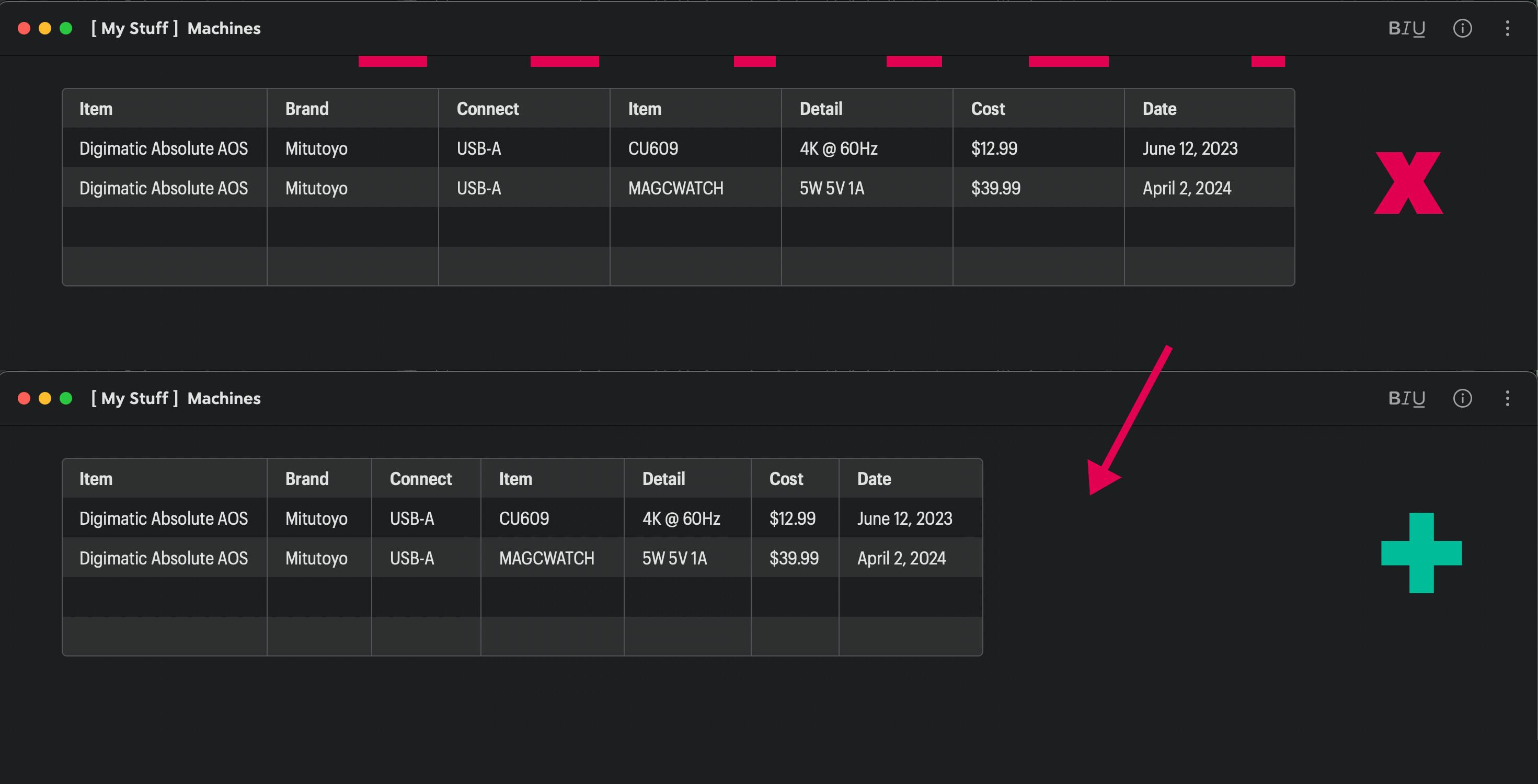Image resolution: width=1538 pixels, height=784 pixels.
Task: Select the Connect header cell in the bottom table
Action: tap(426, 479)
